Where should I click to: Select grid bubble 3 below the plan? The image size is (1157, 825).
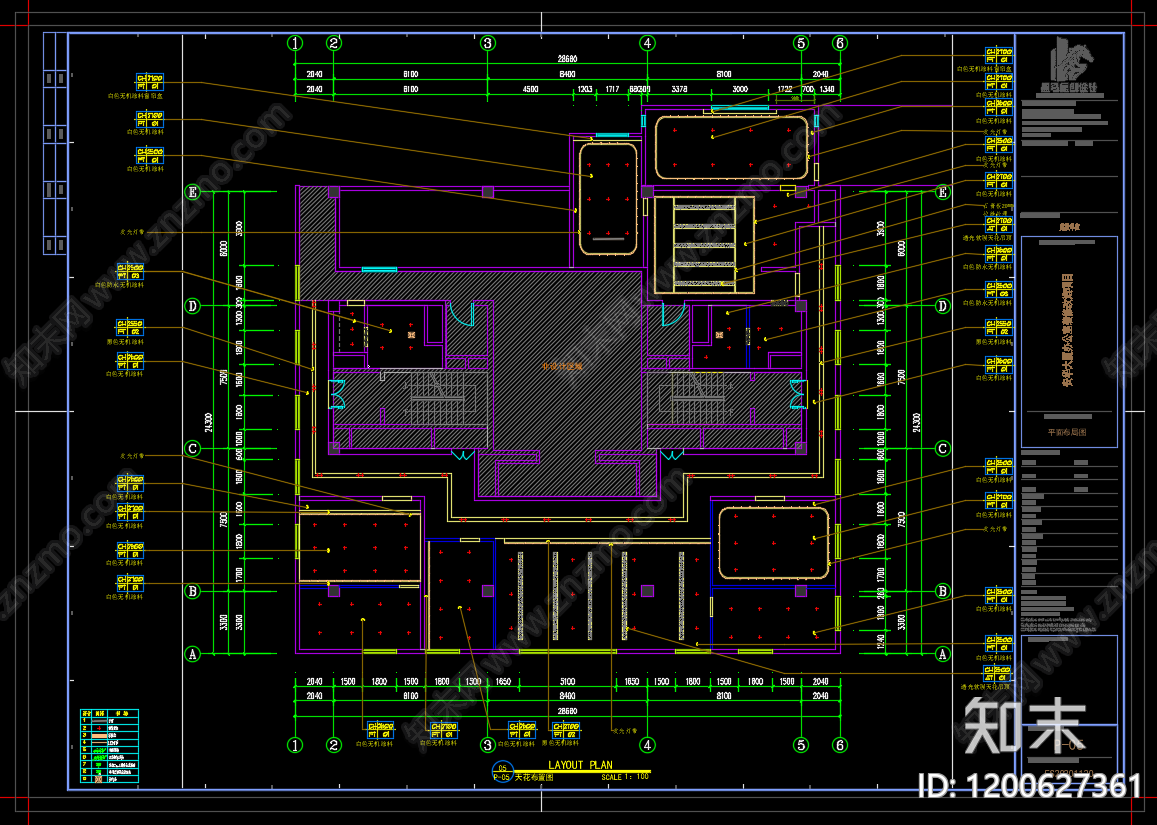click(487, 745)
